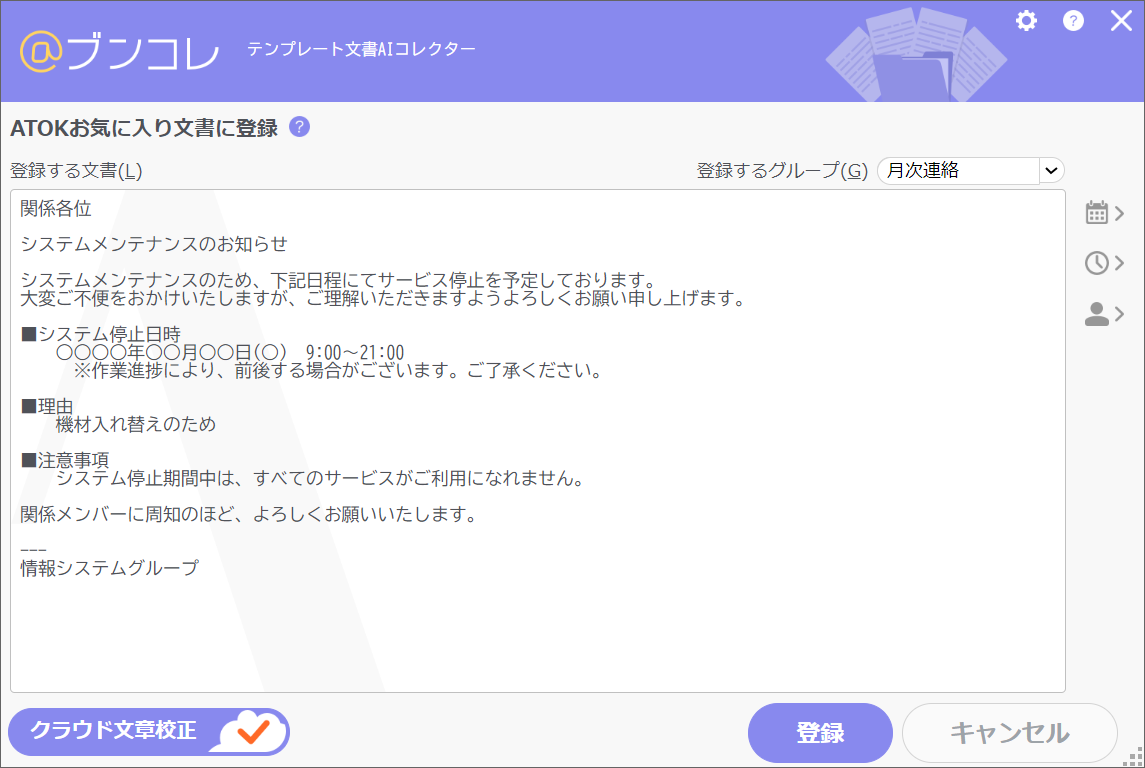Open the calendar insertion icon
This screenshot has height=768, width=1145.
tap(1097, 211)
